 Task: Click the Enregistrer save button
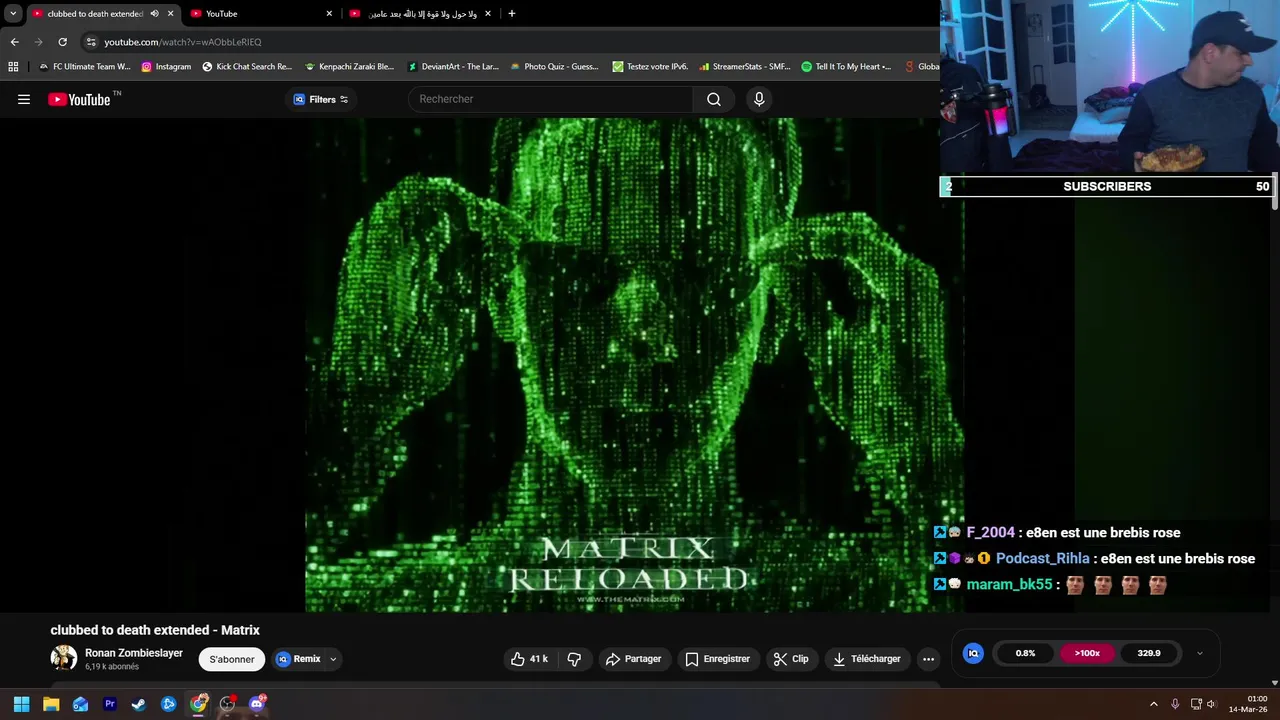717,659
